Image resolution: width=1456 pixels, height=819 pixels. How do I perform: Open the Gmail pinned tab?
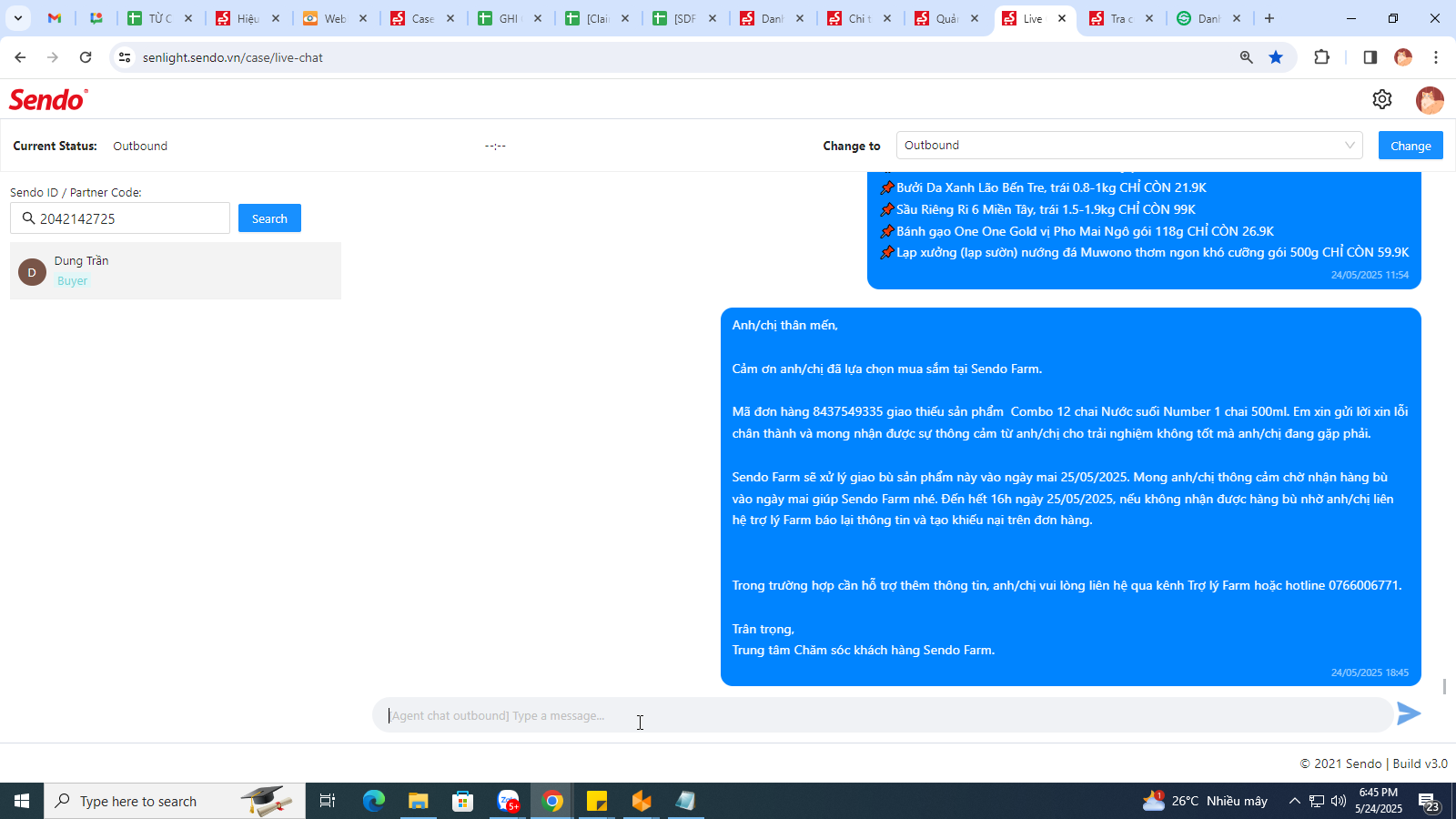pos(55,18)
